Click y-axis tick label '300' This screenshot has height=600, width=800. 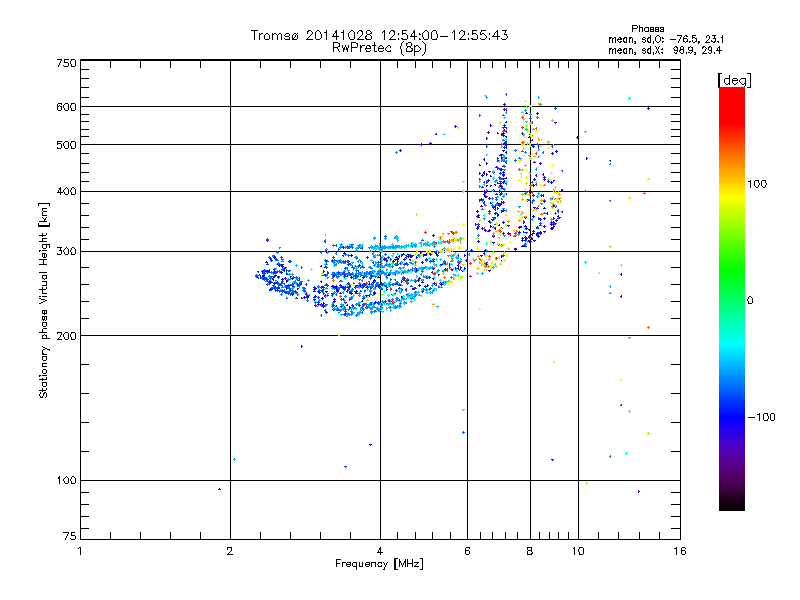(x=67, y=251)
